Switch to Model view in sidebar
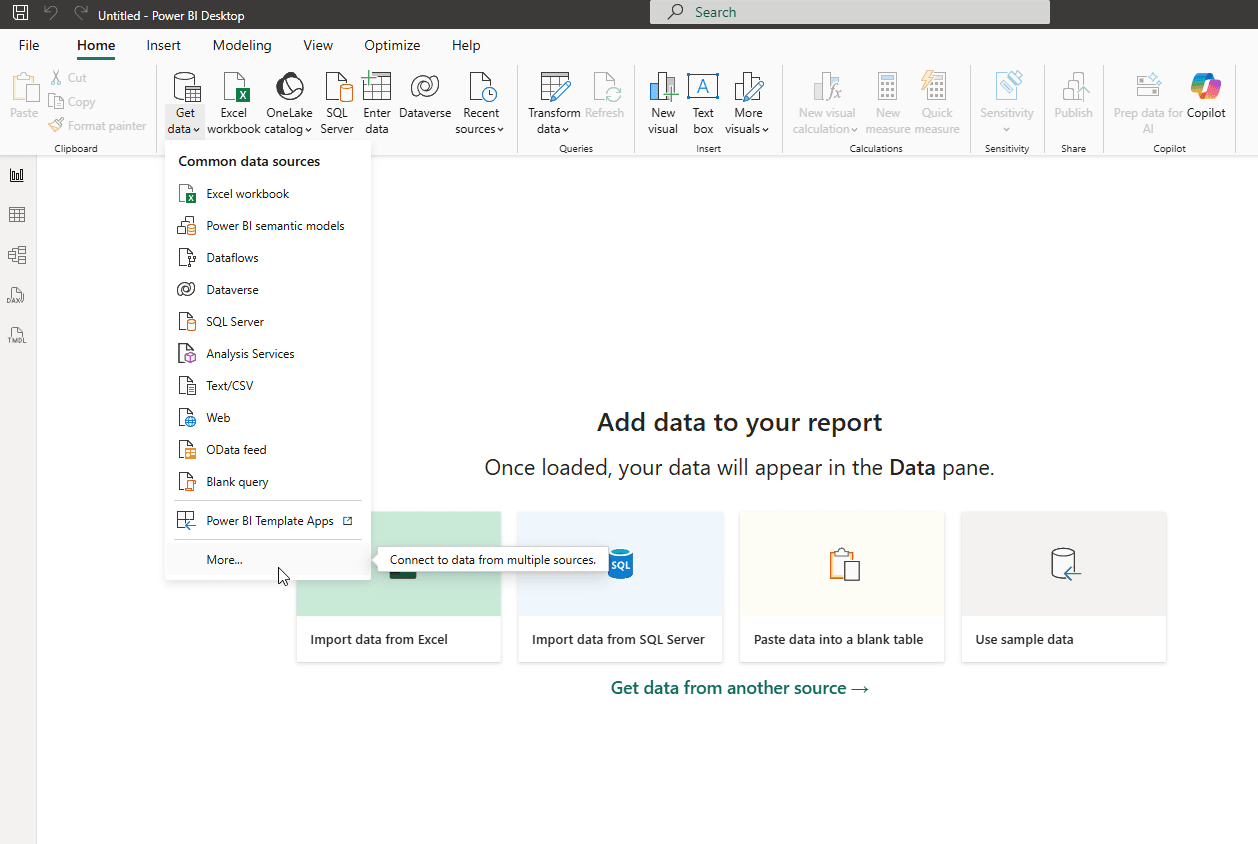Viewport: 1258px width, 844px height. pos(17,255)
